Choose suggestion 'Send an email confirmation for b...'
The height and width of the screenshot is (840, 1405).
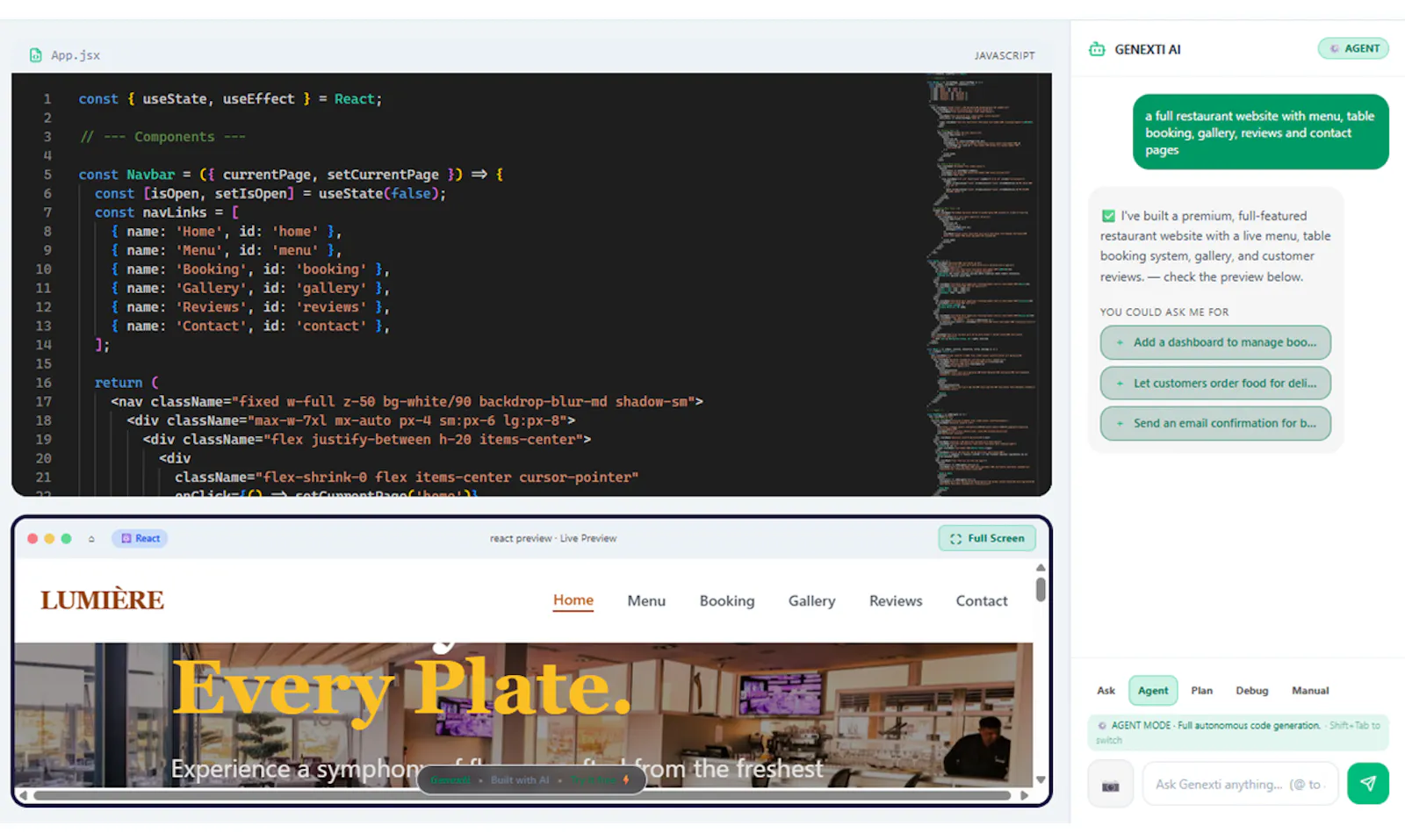[1215, 423]
